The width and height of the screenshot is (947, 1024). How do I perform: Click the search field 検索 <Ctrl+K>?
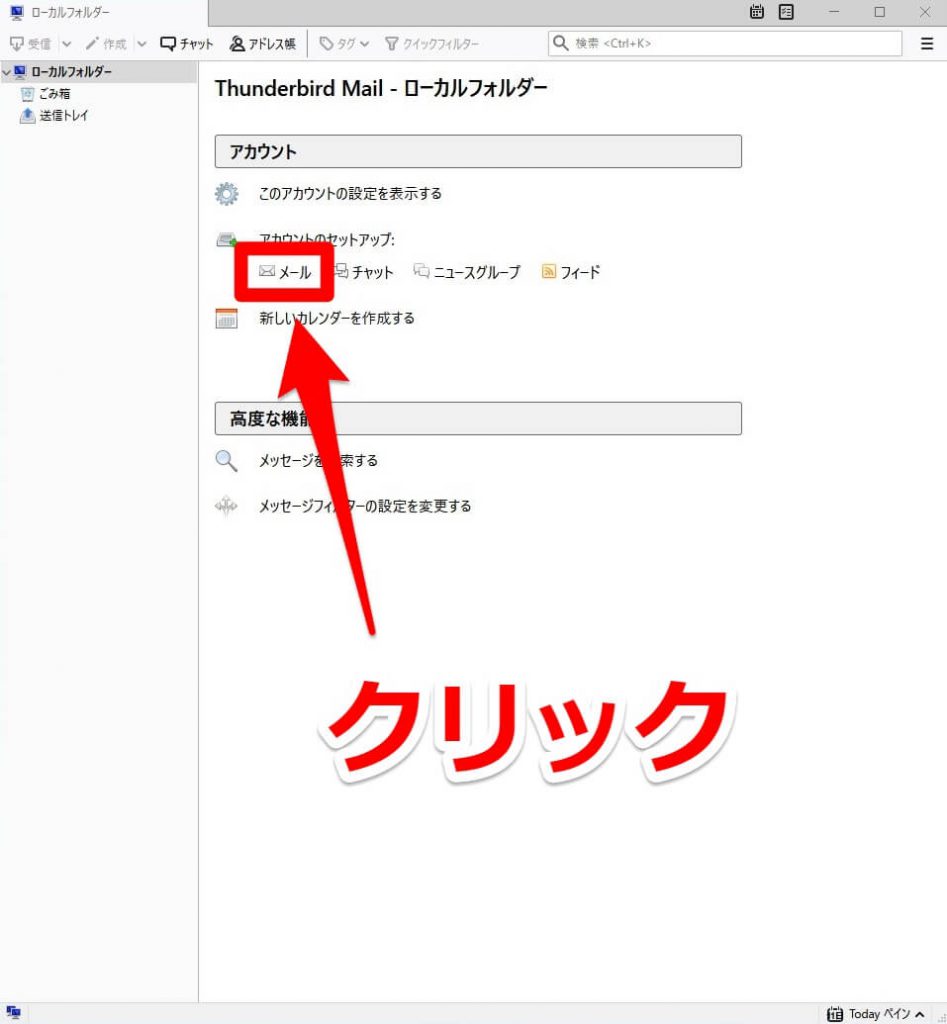click(x=725, y=43)
